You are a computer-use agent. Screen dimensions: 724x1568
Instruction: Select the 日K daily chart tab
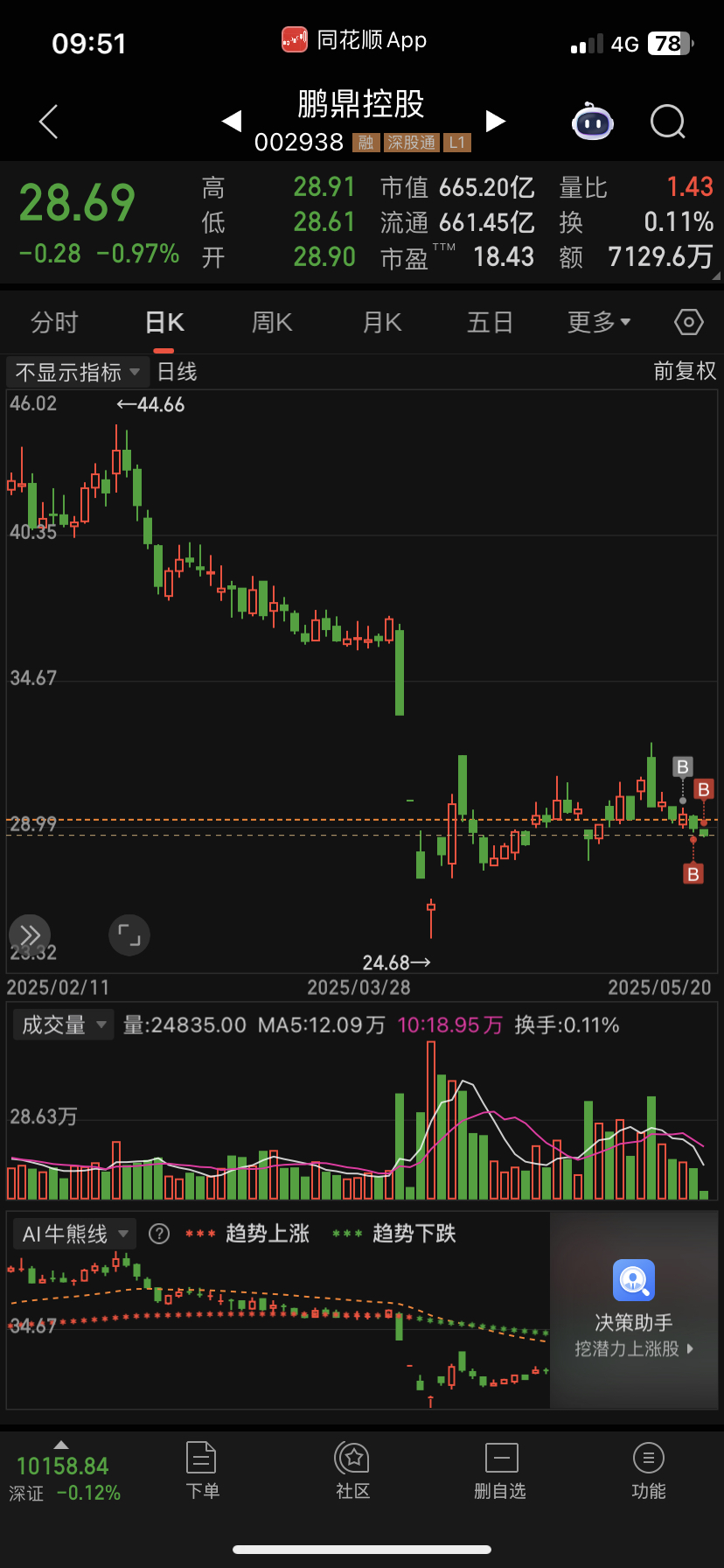coord(164,323)
